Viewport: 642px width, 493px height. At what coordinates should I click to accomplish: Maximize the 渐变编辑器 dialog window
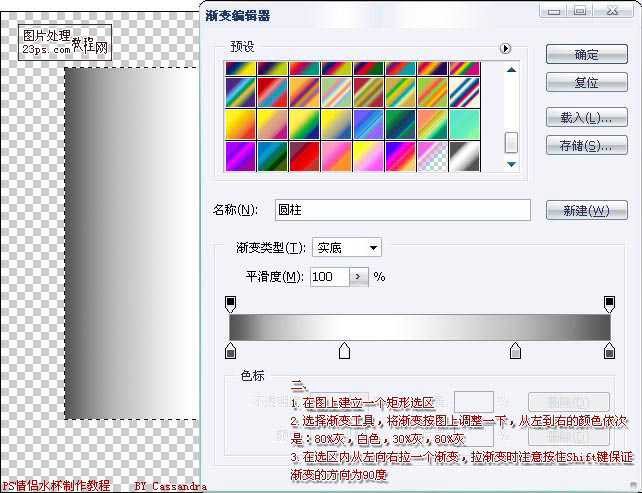pyautogui.click(x=580, y=11)
